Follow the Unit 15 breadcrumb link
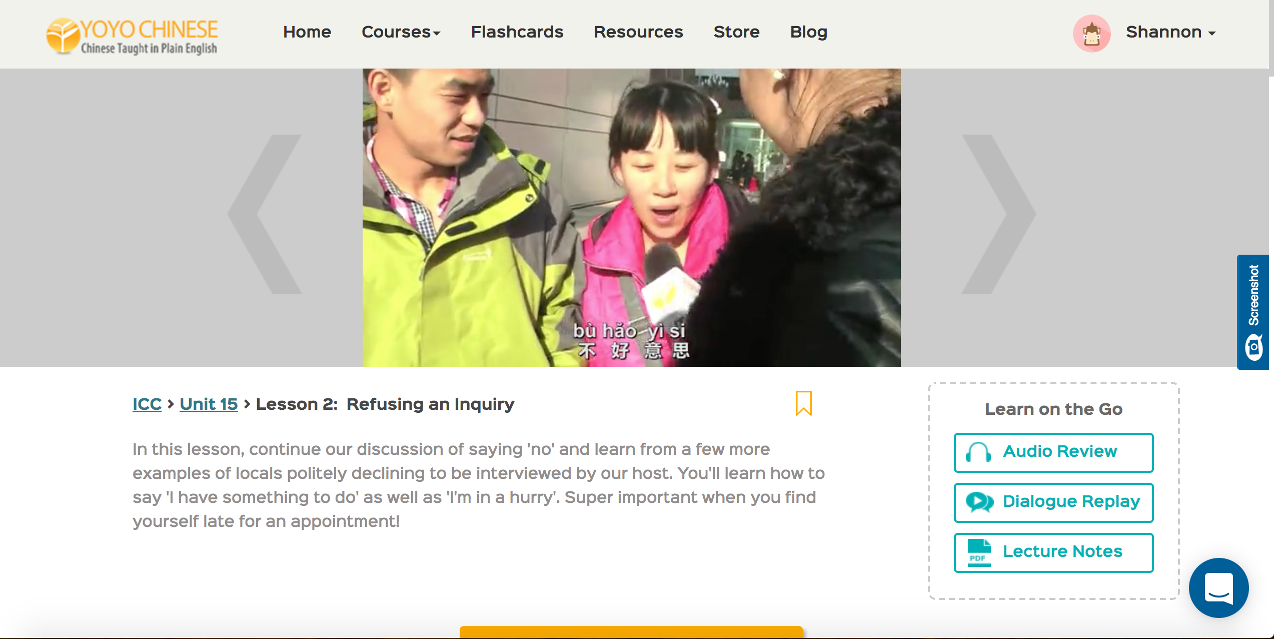 point(209,404)
